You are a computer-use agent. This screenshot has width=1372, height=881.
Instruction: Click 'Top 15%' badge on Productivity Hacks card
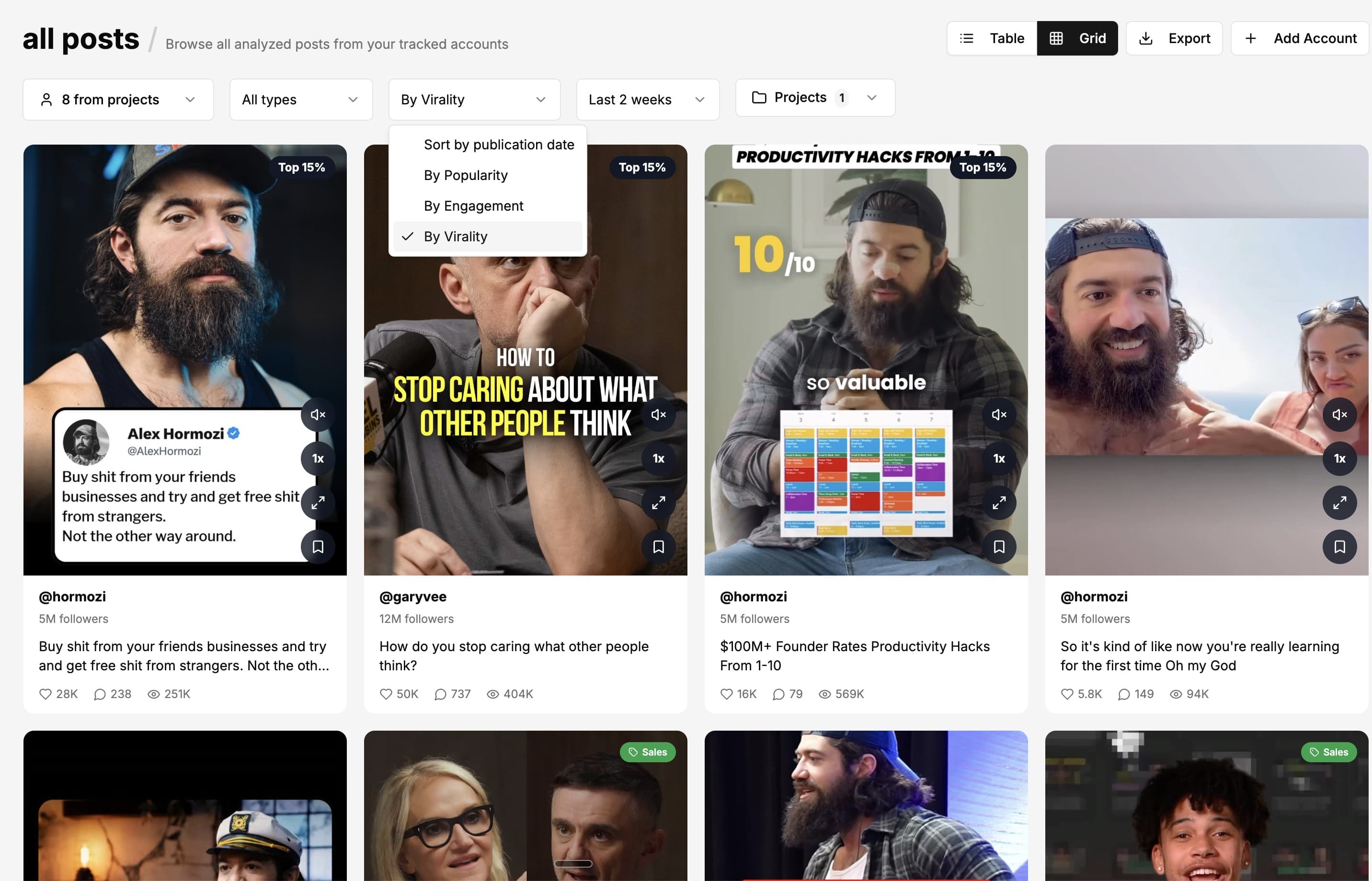(983, 168)
